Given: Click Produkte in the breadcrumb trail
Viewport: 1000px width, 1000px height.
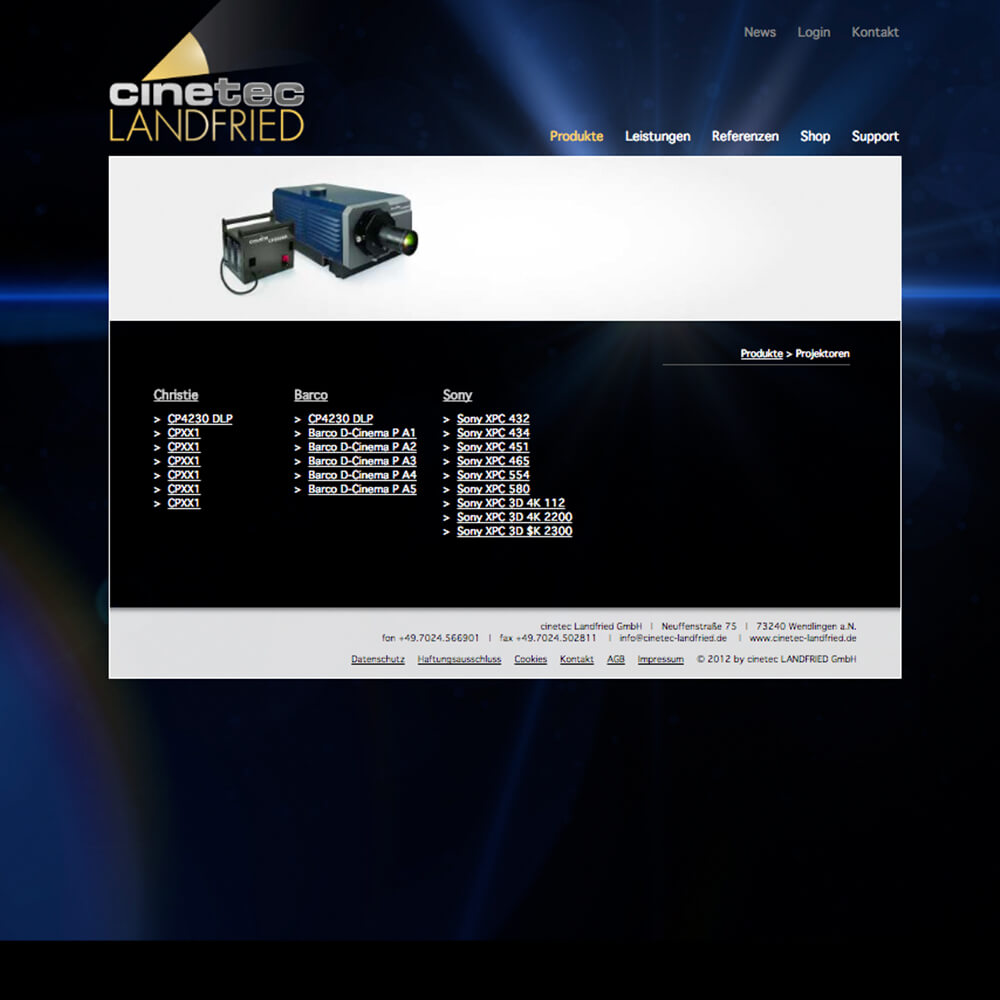Looking at the screenshot, I should tap(761, 354).
